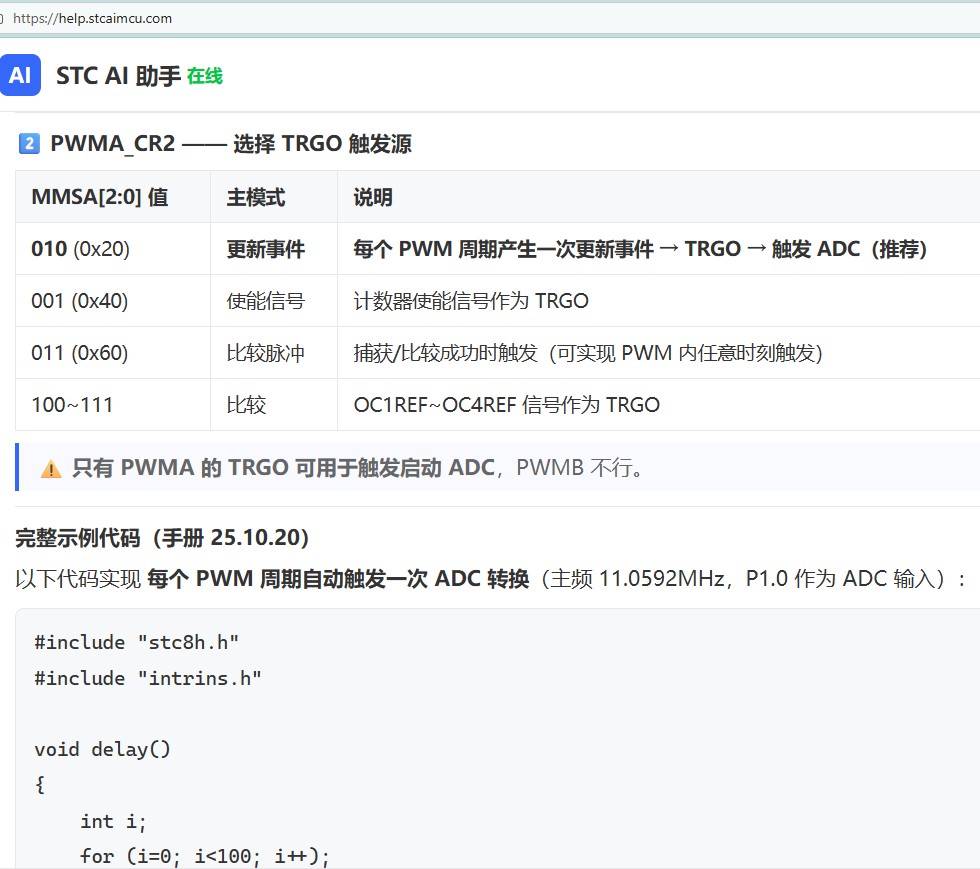Click the 'int i;' code line
Viewport: 980px width, 869px height.
[112, 821]
